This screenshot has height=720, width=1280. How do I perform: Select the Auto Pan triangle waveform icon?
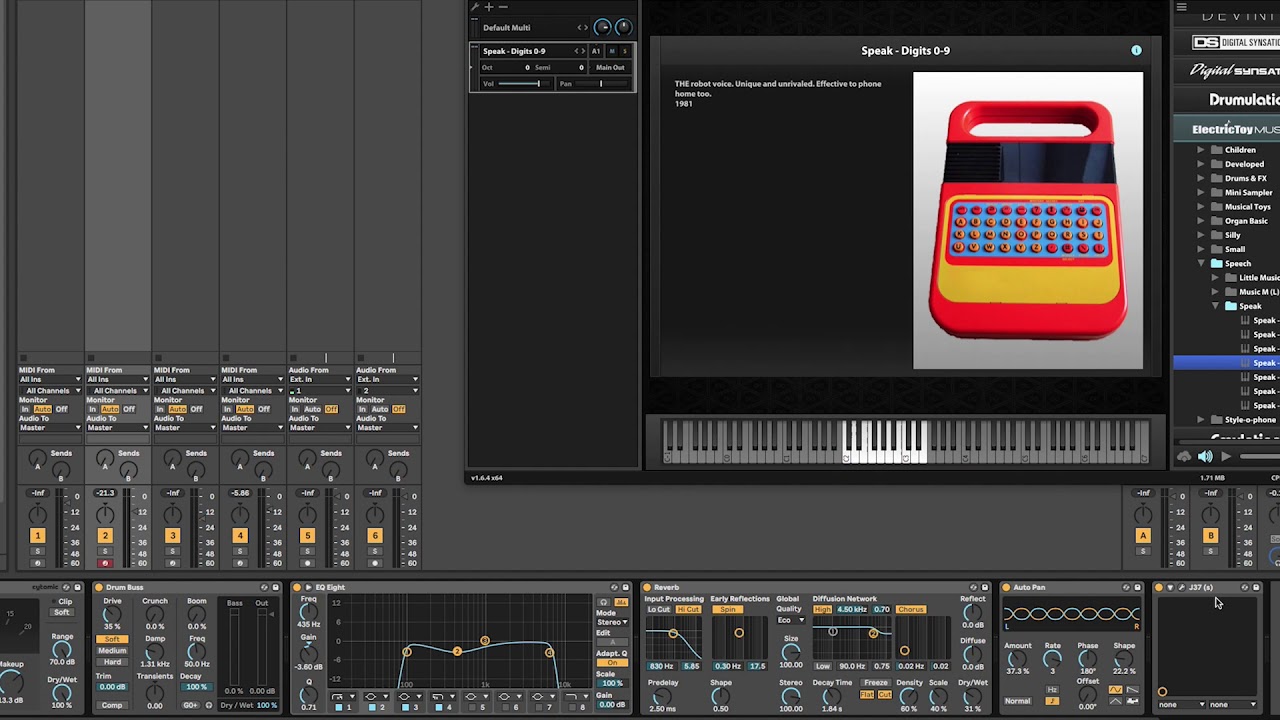coord(1116,701)
